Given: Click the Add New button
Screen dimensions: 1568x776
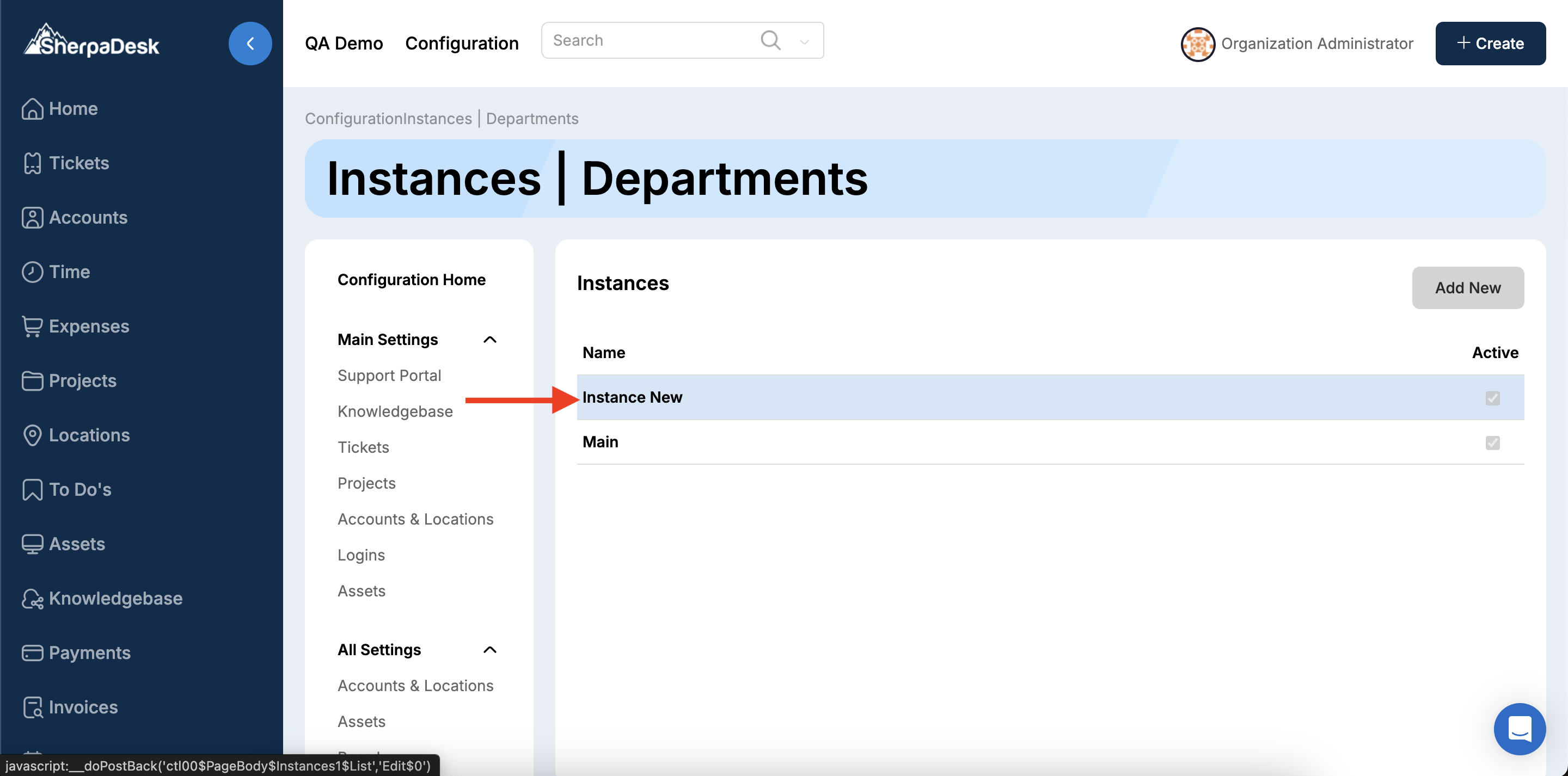Looking at the screenshot, I should [1467, 288].
